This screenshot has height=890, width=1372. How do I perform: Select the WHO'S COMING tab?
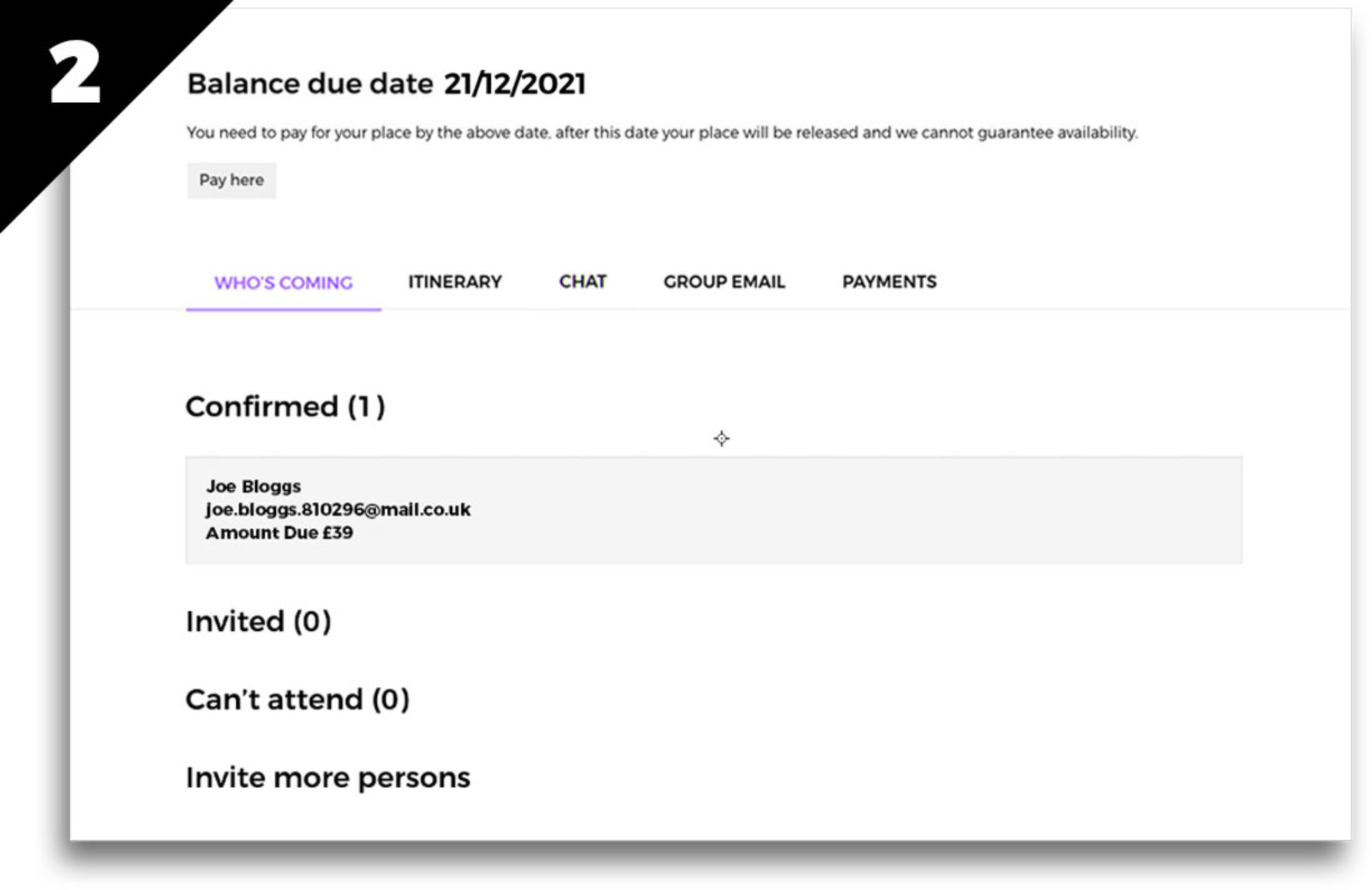pyautogui.click(x=283, y=282)
